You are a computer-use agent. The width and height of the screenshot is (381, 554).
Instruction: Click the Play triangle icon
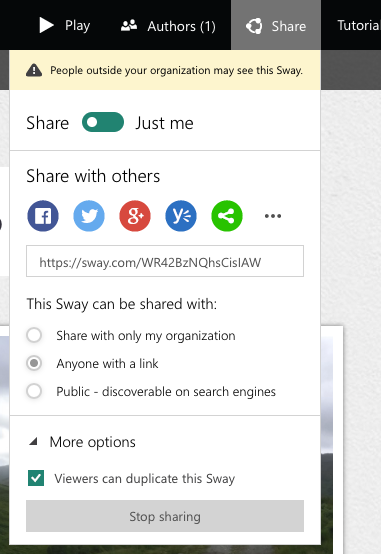(x=46, y=25)
